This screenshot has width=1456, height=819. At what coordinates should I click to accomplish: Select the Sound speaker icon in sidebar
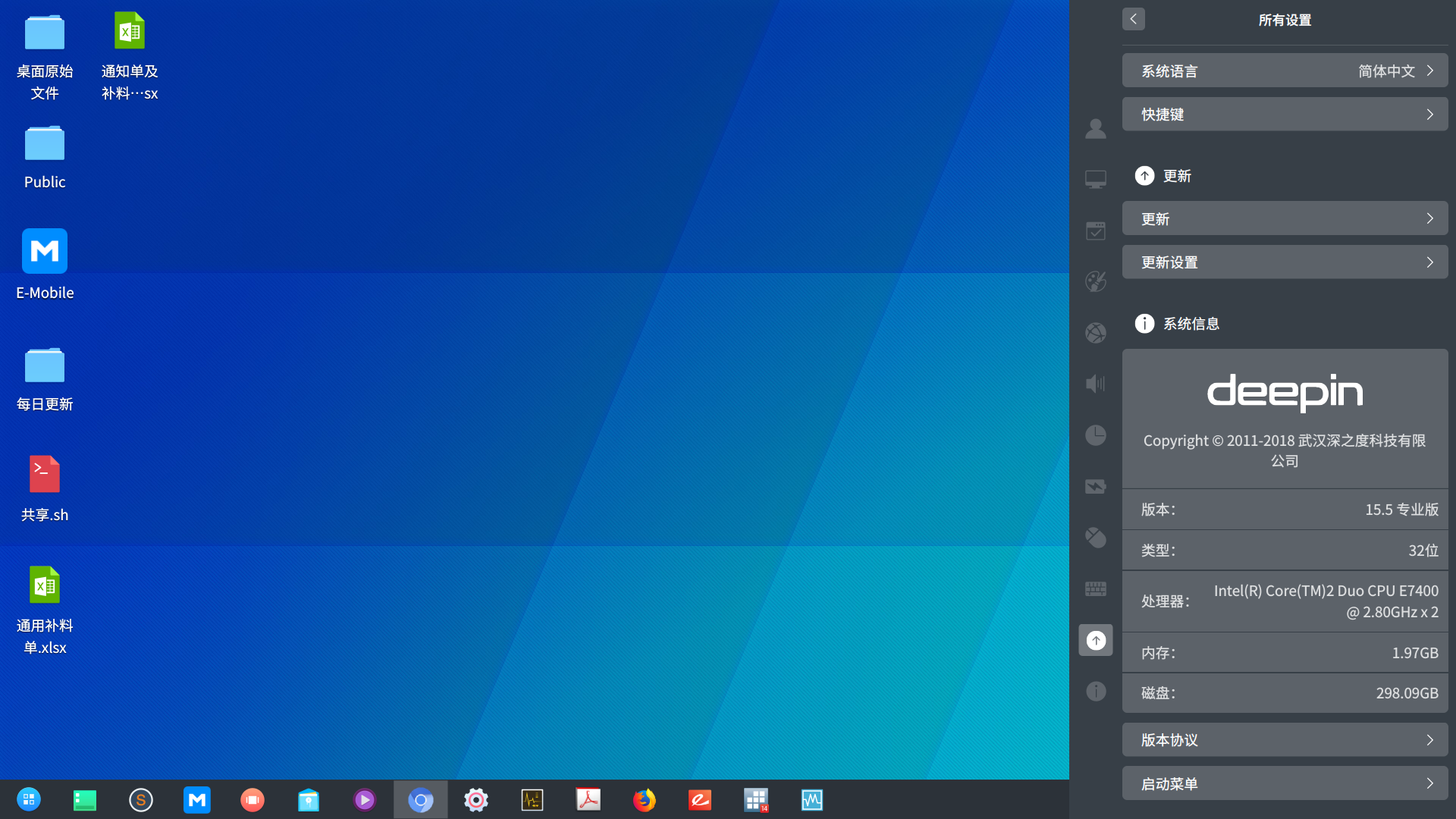1095,384
